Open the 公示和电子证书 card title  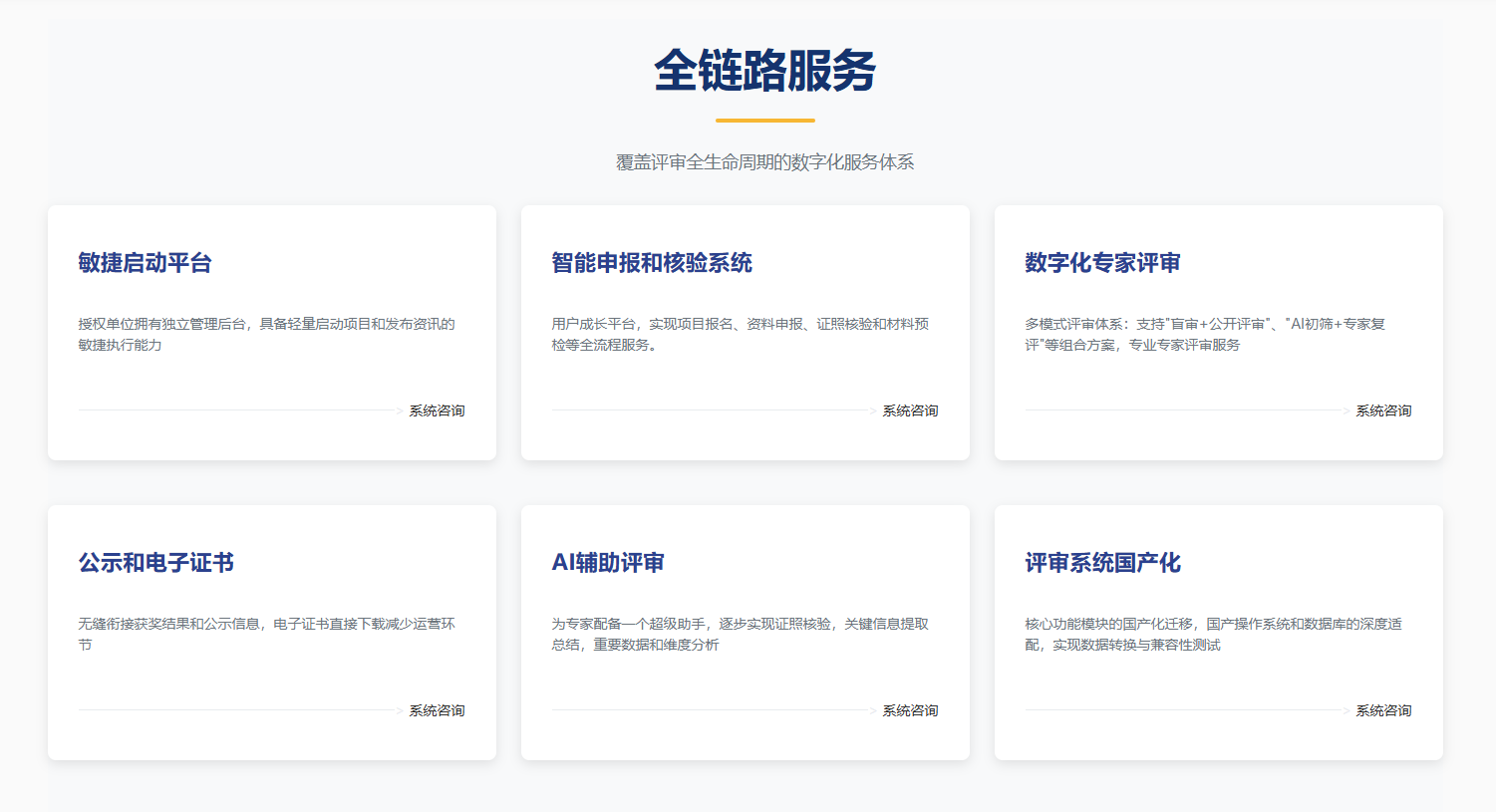click(x=156, y=563)
